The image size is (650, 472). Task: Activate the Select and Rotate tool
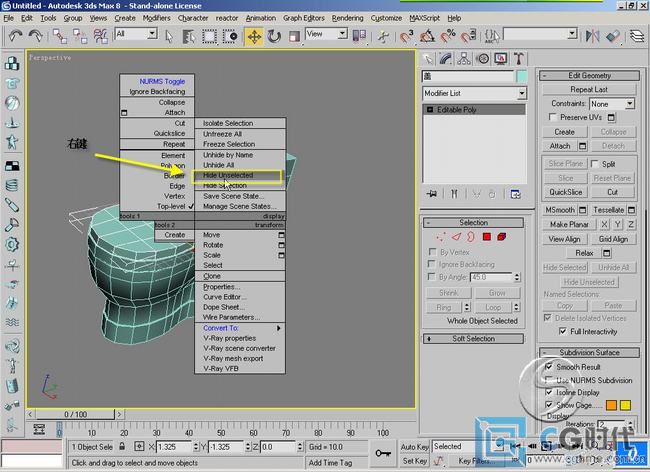[274, 36]
